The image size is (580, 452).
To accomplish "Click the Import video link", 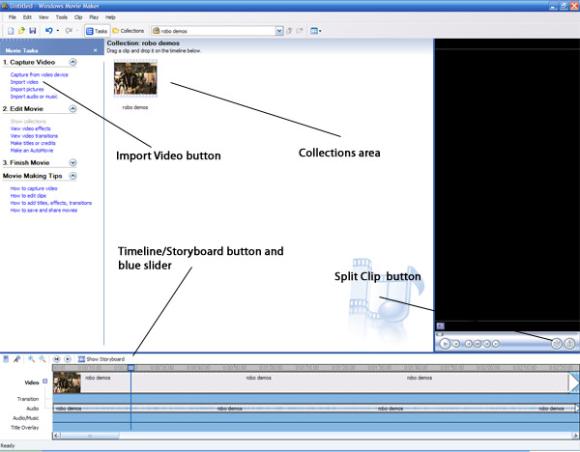I will [24, 82].
